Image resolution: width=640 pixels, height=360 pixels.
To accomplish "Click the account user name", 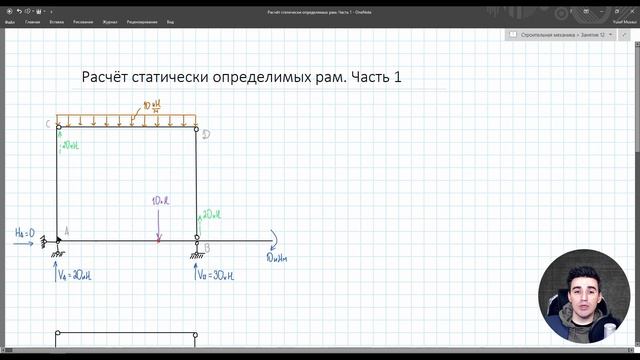I will 624,22.
